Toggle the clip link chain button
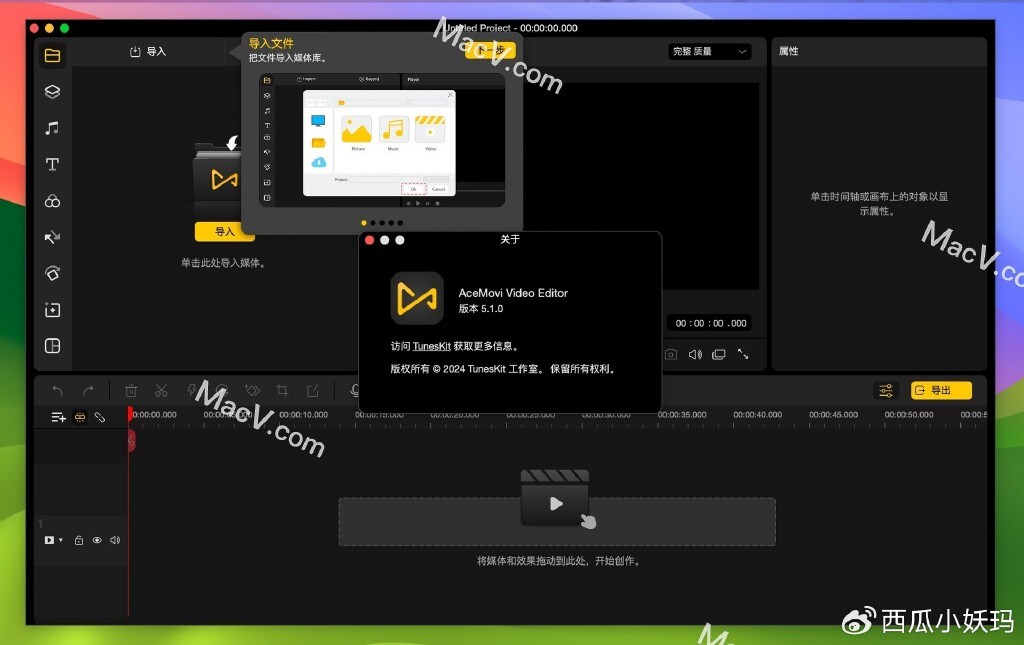 tap(100, 417)
